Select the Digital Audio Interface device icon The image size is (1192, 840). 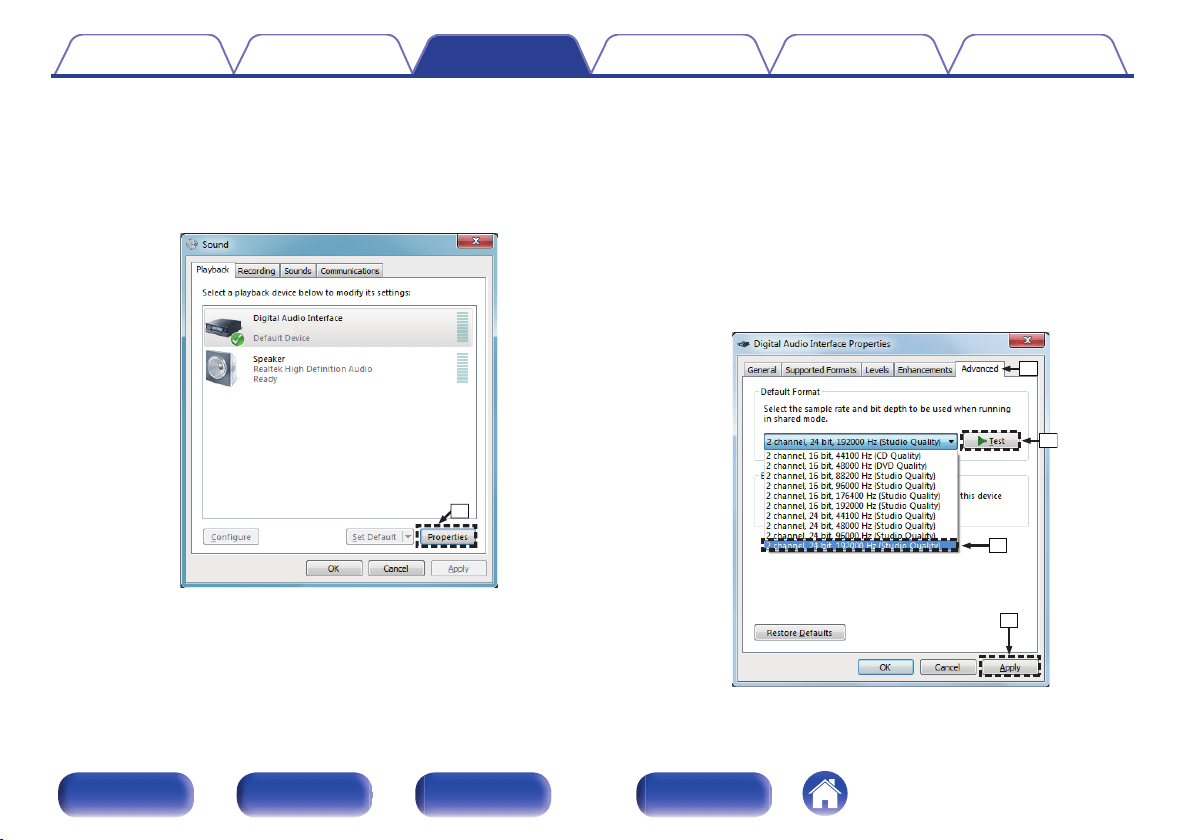click(x=224, y=329)
